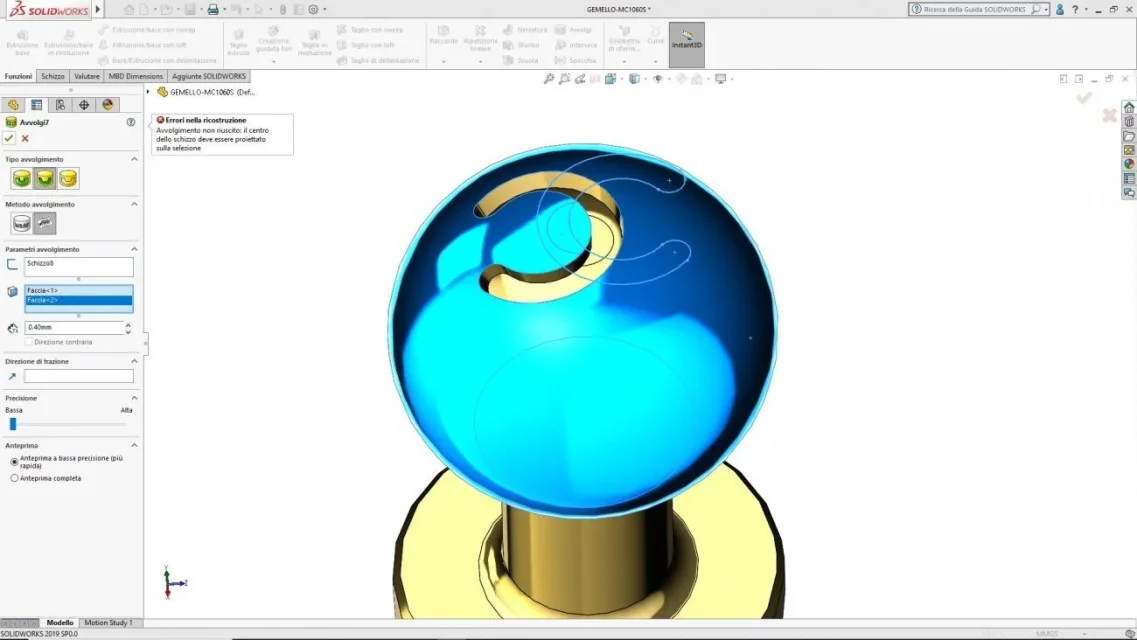
Task: Expand the GEMELLO-MC1060S feature tree
Action: tap(149, 92)
